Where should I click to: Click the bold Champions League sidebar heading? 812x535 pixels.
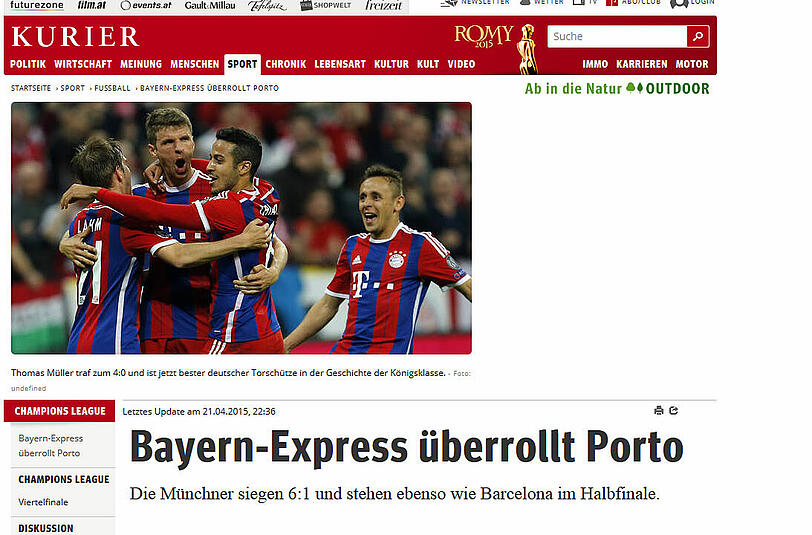click(64, 480)
